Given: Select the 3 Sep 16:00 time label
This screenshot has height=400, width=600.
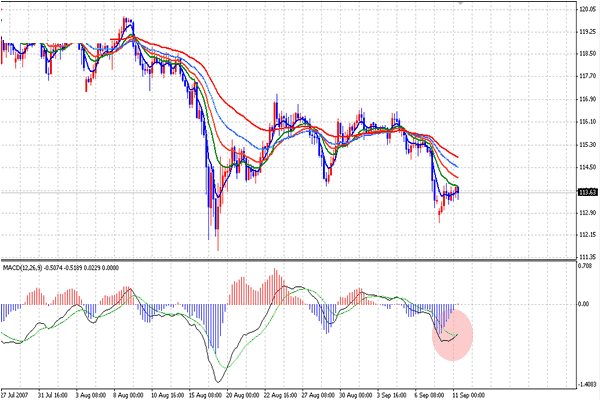Looking at the screenshot, I should [393, 395].
